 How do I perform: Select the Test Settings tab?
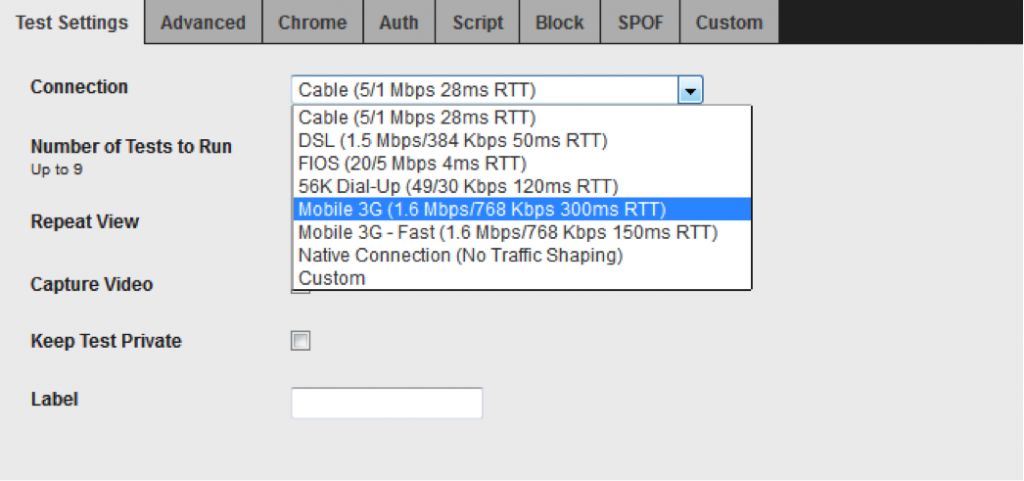click(x=72, y=22)
